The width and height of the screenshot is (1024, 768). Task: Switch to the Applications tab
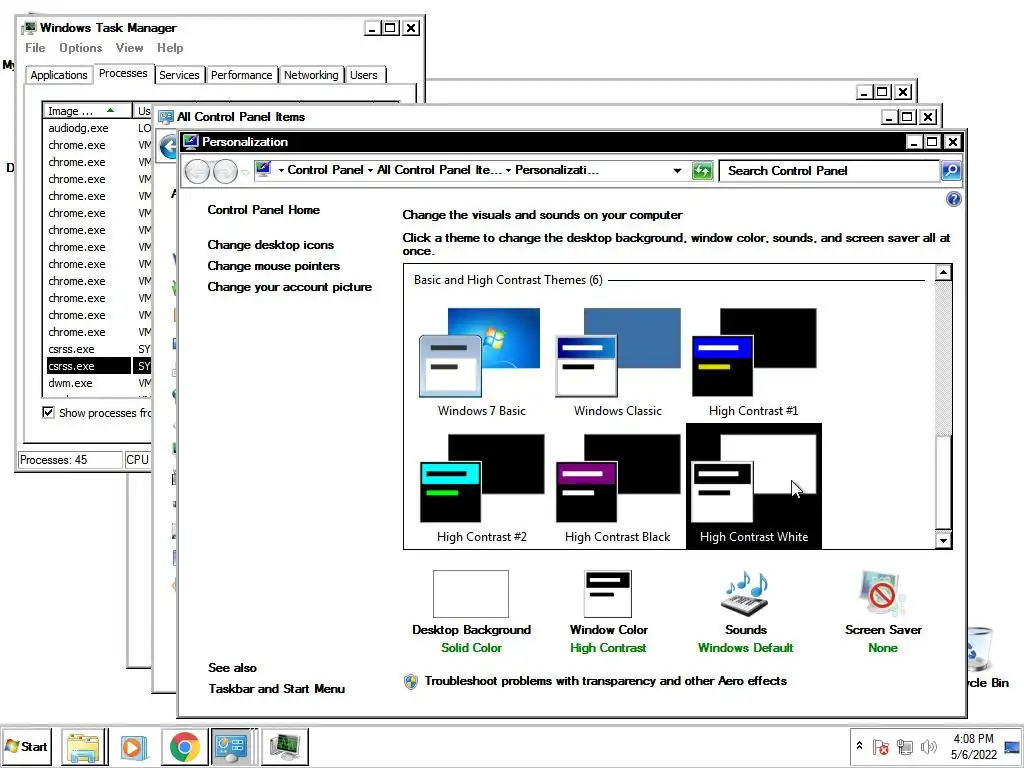click(59, 75)
